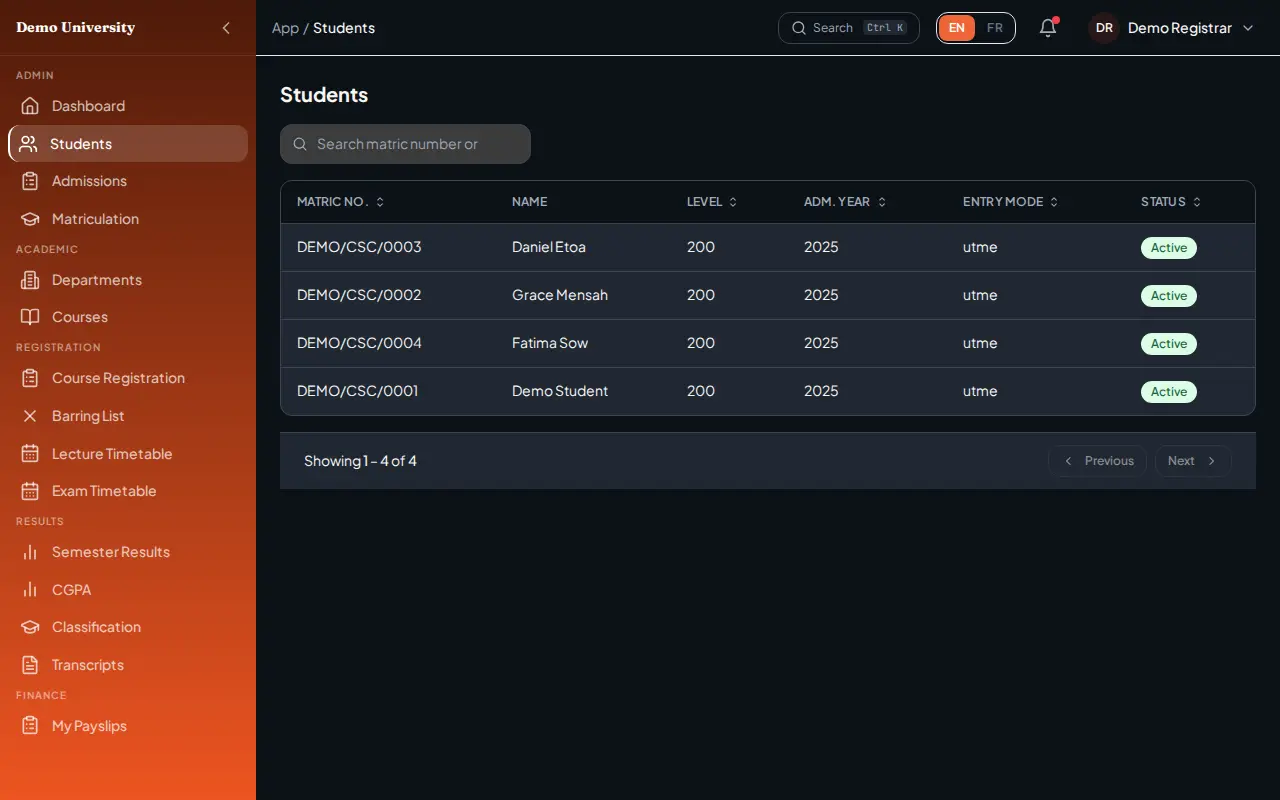Image resolution: width=1280 pixels, height=800 pixels.
Task: Open notifications with the bell icon
Action: 1048,28
